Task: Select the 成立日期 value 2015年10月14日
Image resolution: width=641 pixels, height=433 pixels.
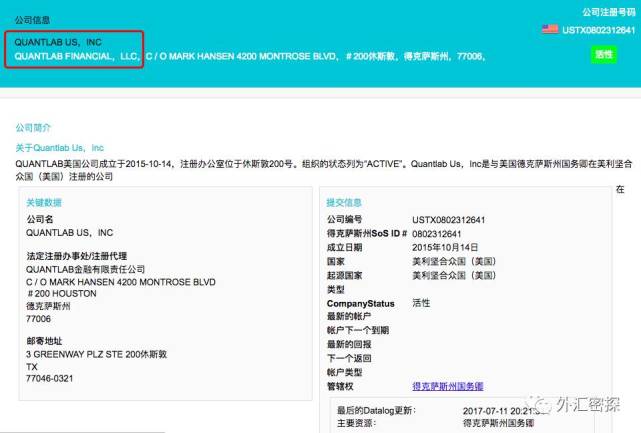Action: click(x=445, y=247)
